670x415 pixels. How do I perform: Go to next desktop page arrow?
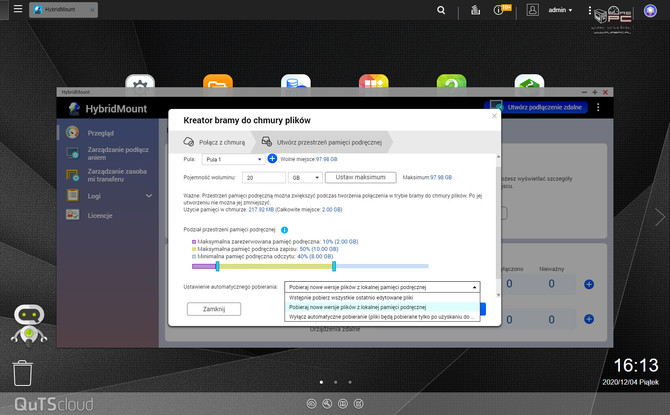660,217
